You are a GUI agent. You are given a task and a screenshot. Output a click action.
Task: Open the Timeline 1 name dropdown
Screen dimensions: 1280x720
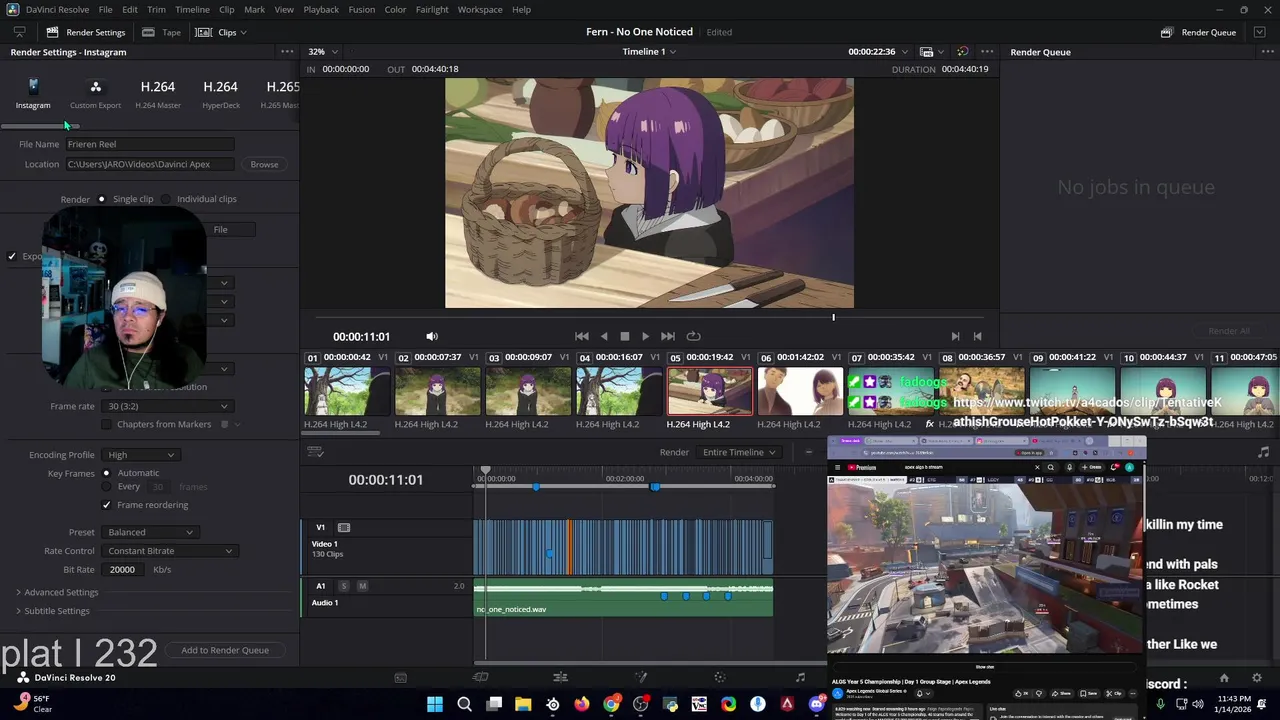click(649, 51)
